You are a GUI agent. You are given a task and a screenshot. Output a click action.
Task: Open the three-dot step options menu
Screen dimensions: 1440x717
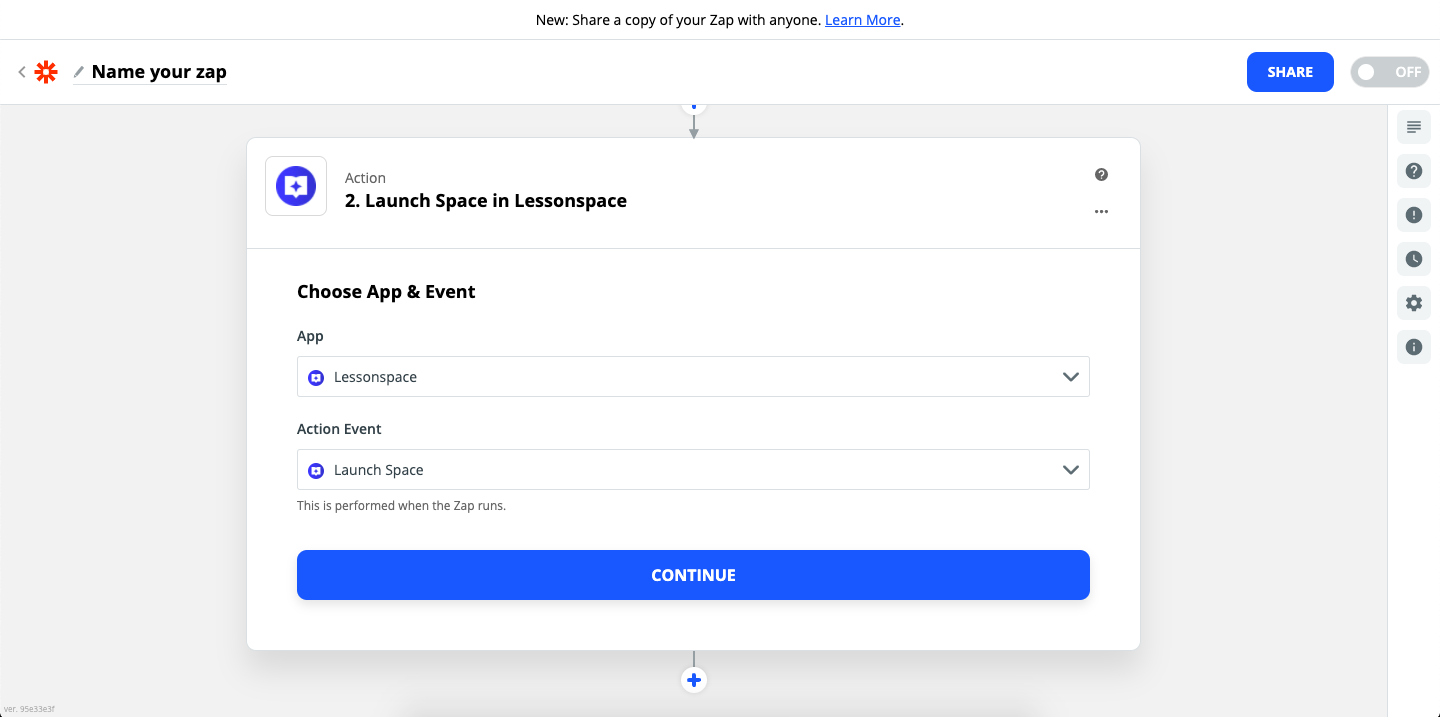pyautogui.click(x=1101, y=212)
